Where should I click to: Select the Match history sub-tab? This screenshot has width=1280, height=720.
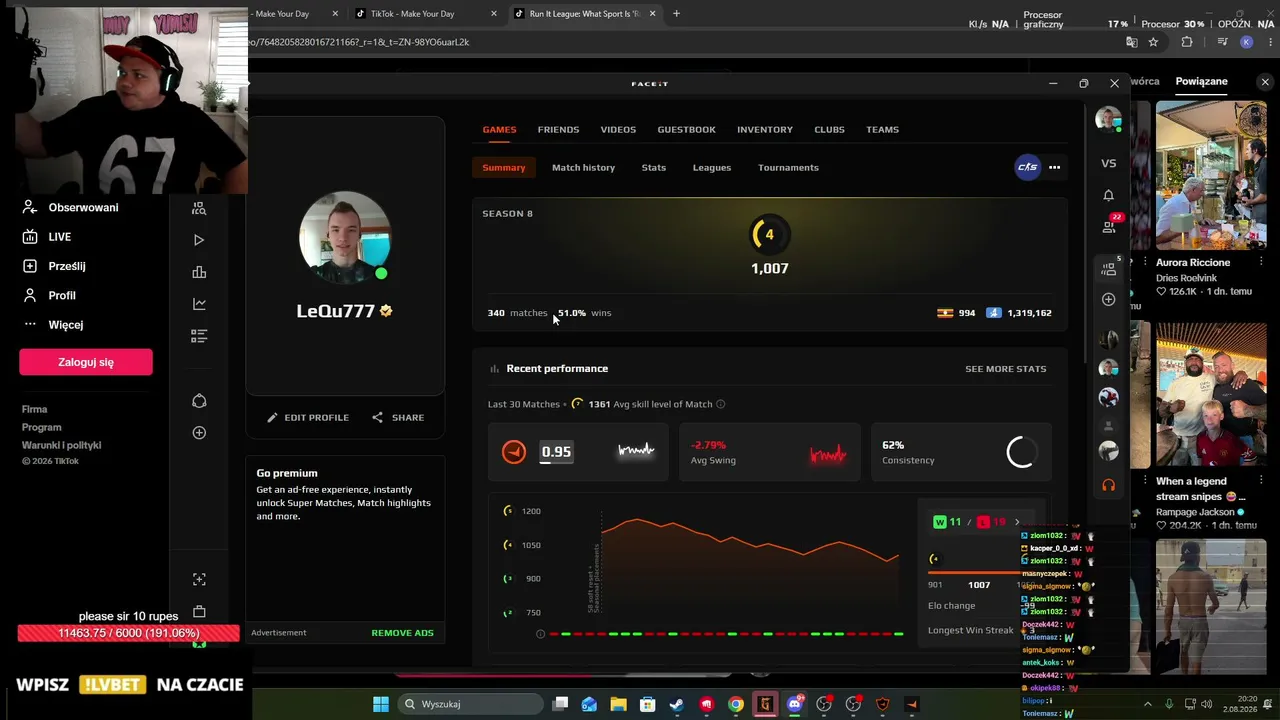pyautogui.click(x=583, y=167)
